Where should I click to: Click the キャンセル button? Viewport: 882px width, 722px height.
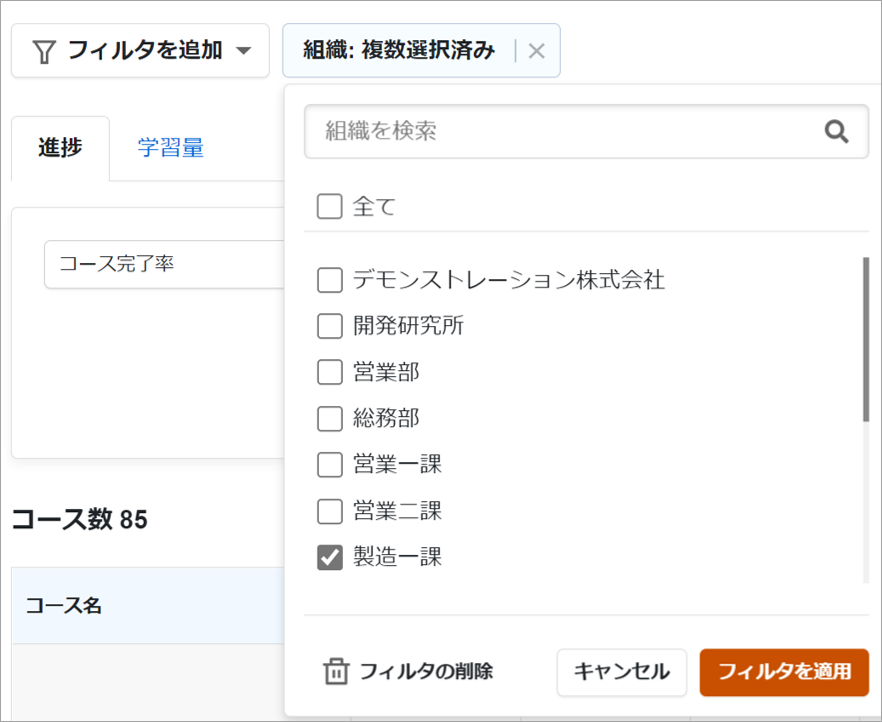622,672
